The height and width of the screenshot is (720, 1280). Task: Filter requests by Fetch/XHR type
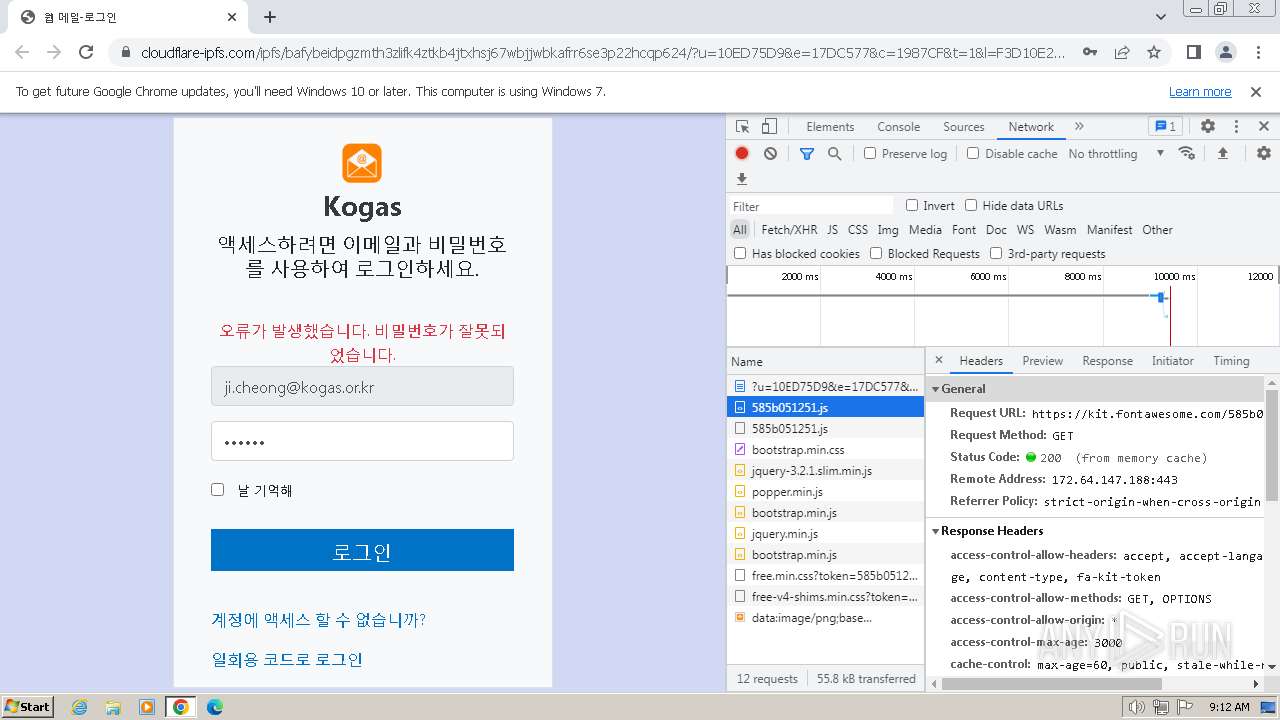(x=789, y=229)
